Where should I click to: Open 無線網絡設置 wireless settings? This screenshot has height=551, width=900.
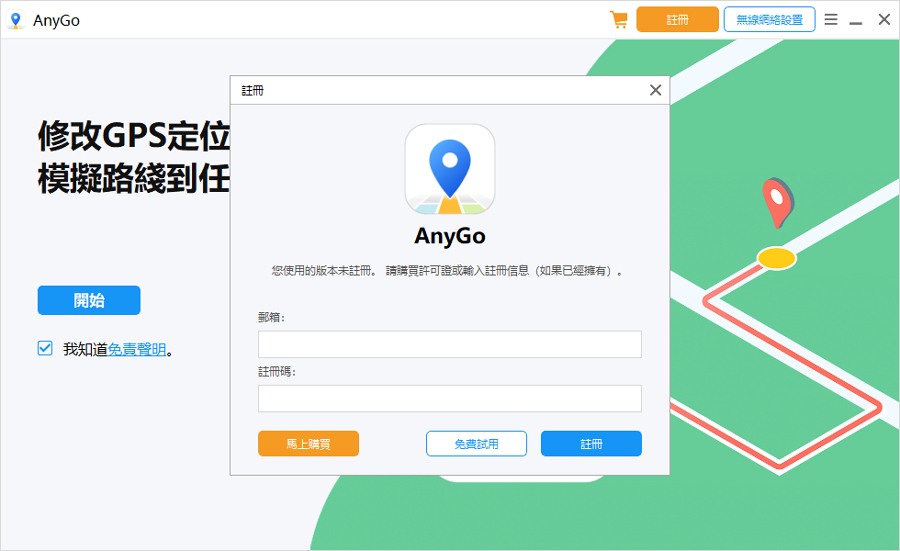point(769,20)
